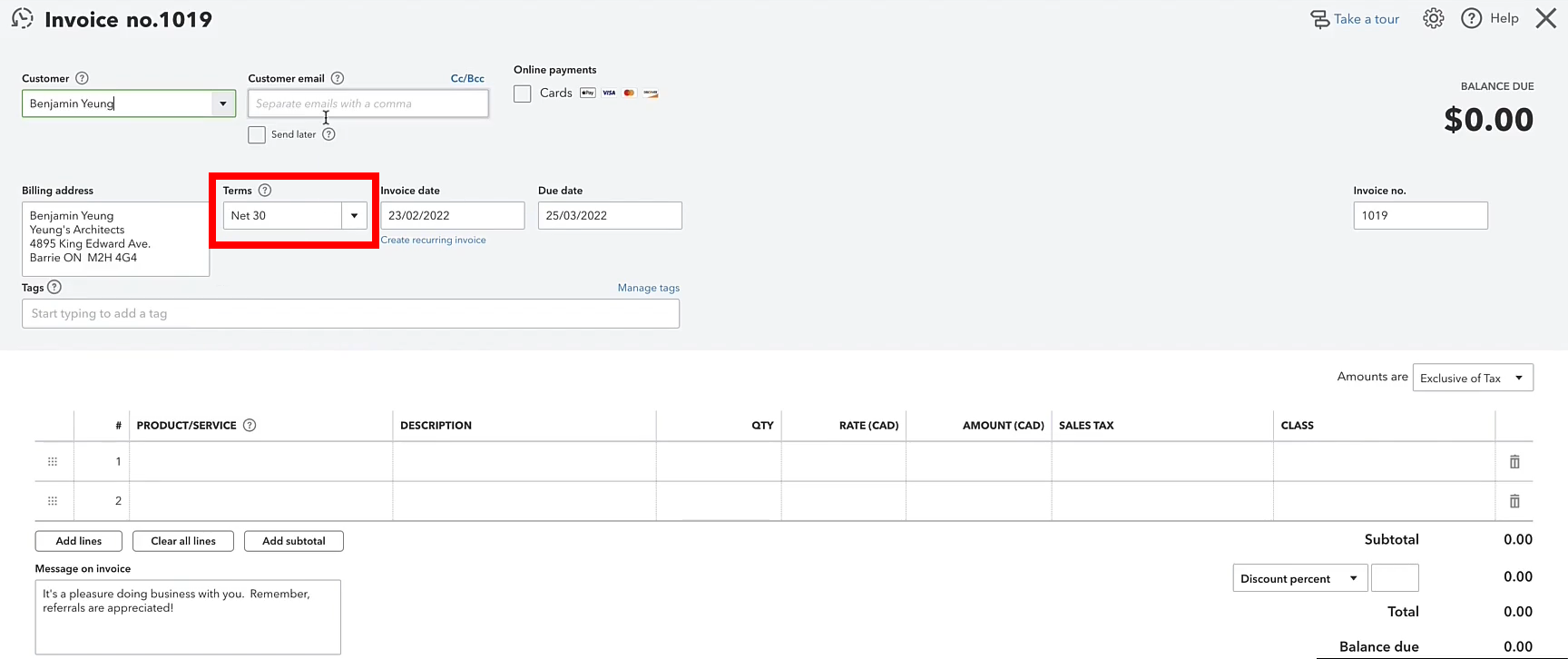Click the Take a tour icon
This screenshot has width=1568, height=659.
tap(1320, 19)
